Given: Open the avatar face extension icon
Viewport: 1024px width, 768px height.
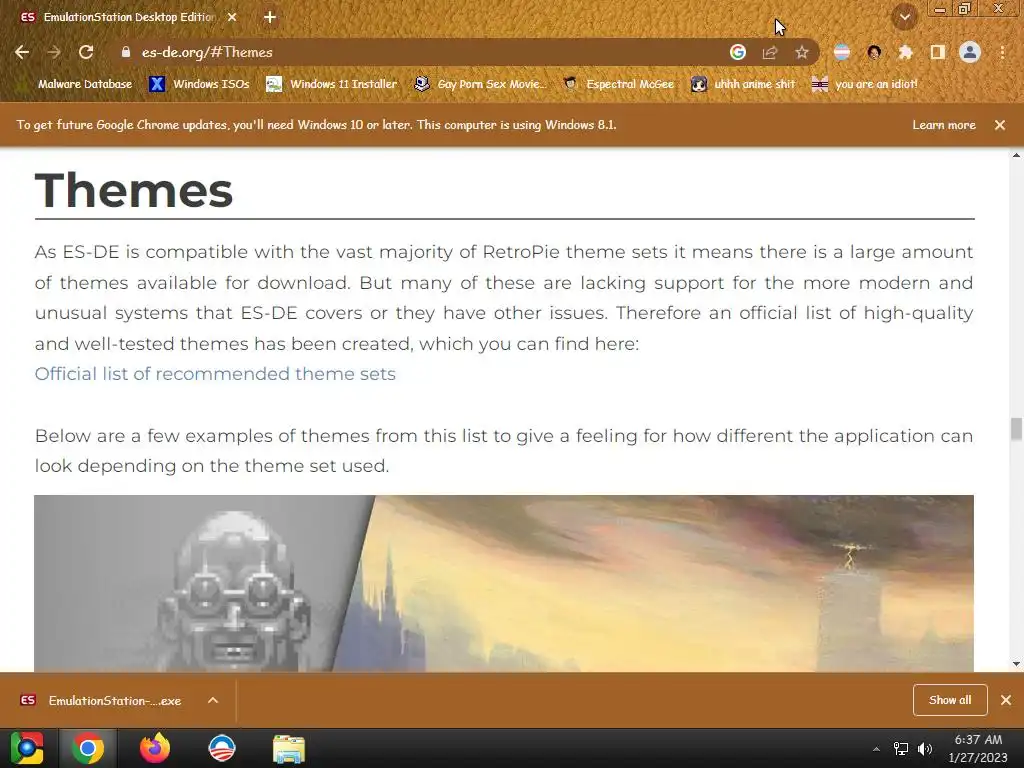Looking at the screenshot, I should pyautogui.click(x=874, y=52).
